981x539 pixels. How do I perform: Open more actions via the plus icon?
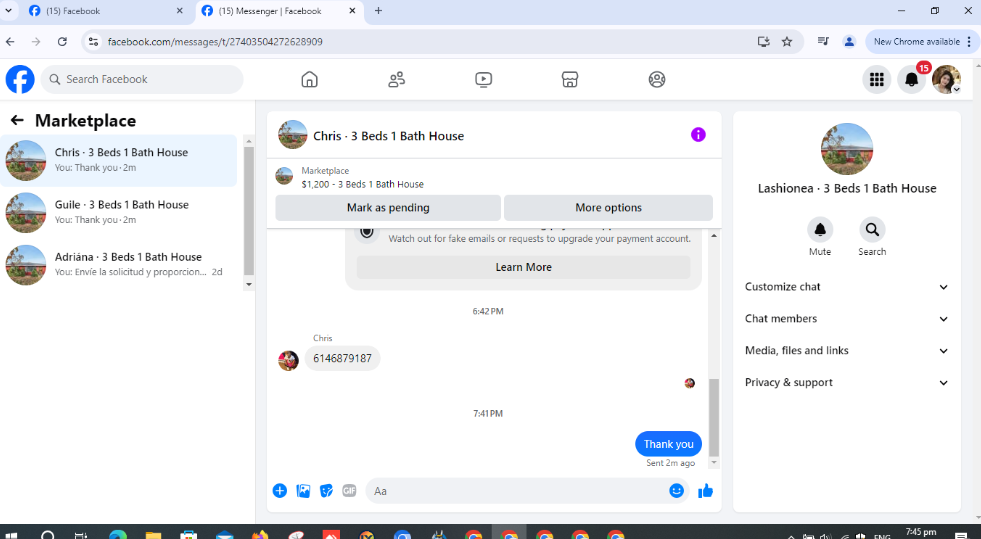[280, 491]
